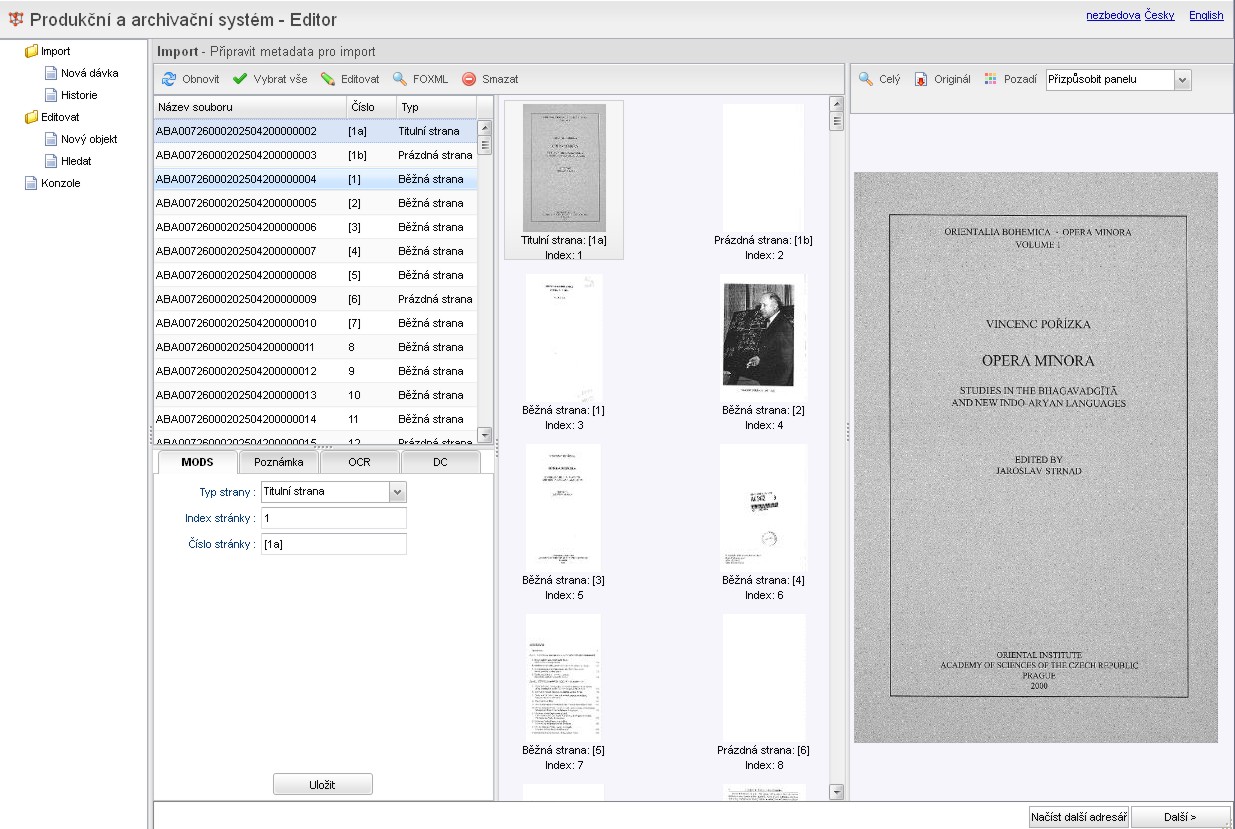Viewport: 1235px width, 829px height.
Task: Select row ABA007260002025042000000005
Action: (315, 203)
